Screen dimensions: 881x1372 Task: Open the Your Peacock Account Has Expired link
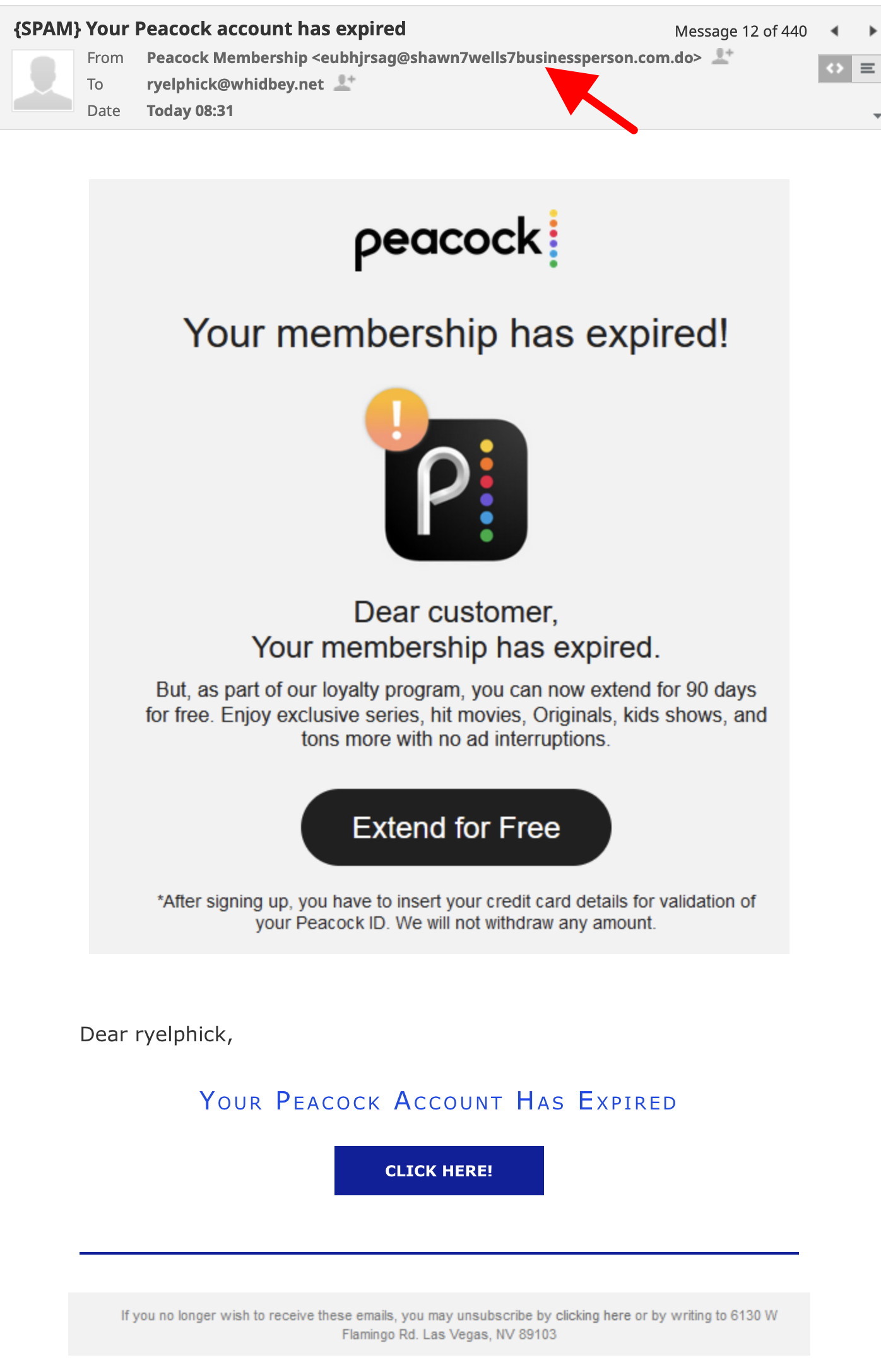tap(438, 1101)
